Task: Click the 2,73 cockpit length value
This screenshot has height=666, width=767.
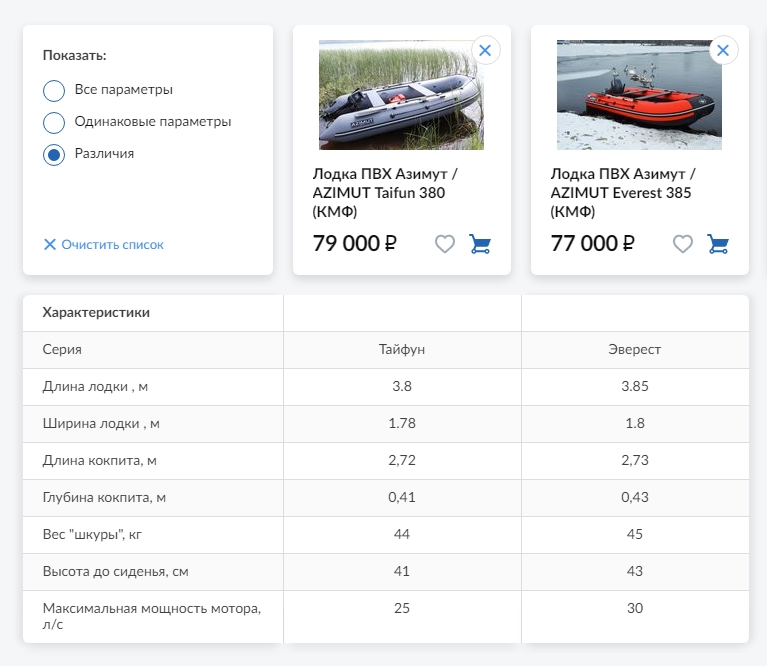Action: pyautogui.click(x=634, y=461)
